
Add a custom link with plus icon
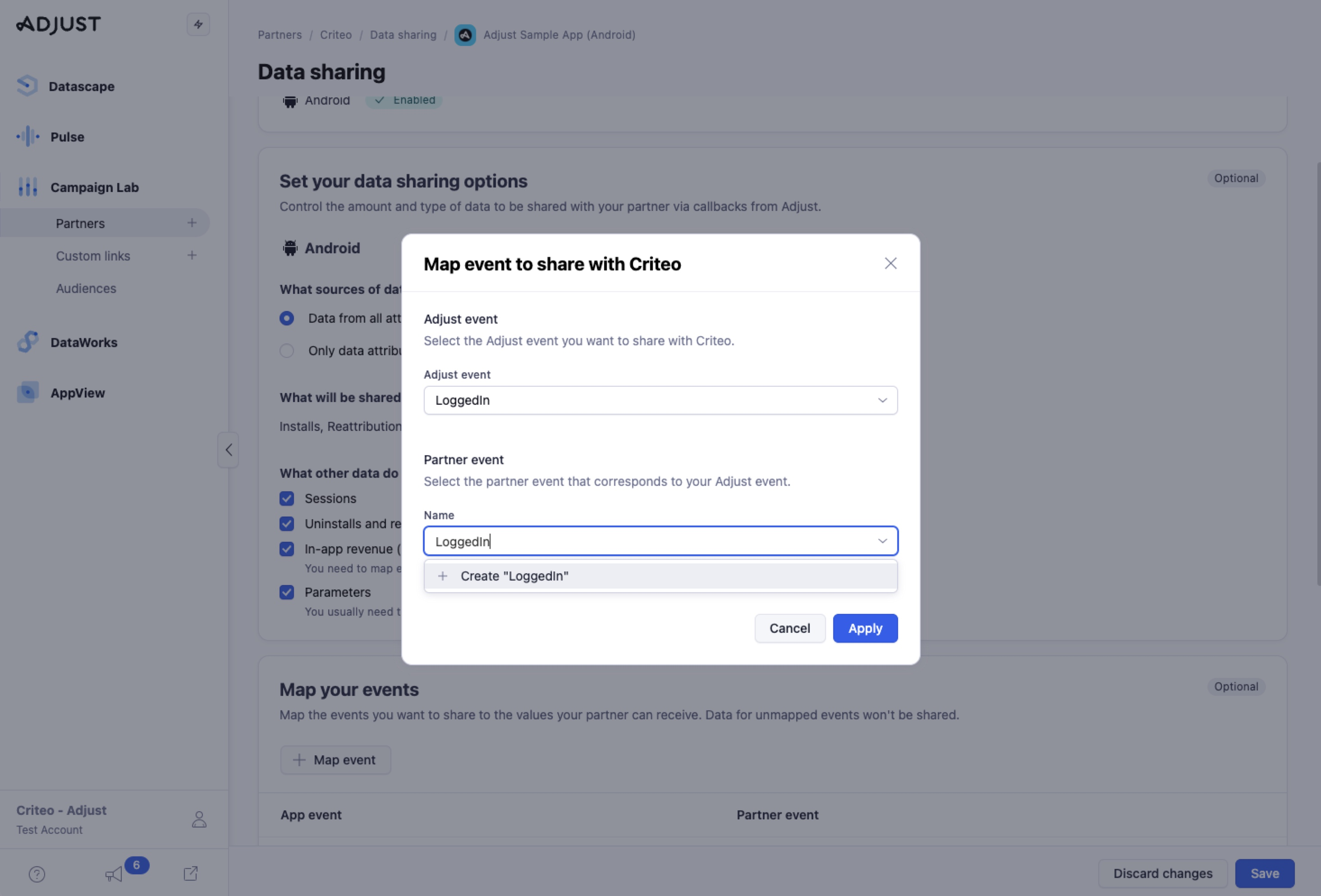tap(192, 255)
